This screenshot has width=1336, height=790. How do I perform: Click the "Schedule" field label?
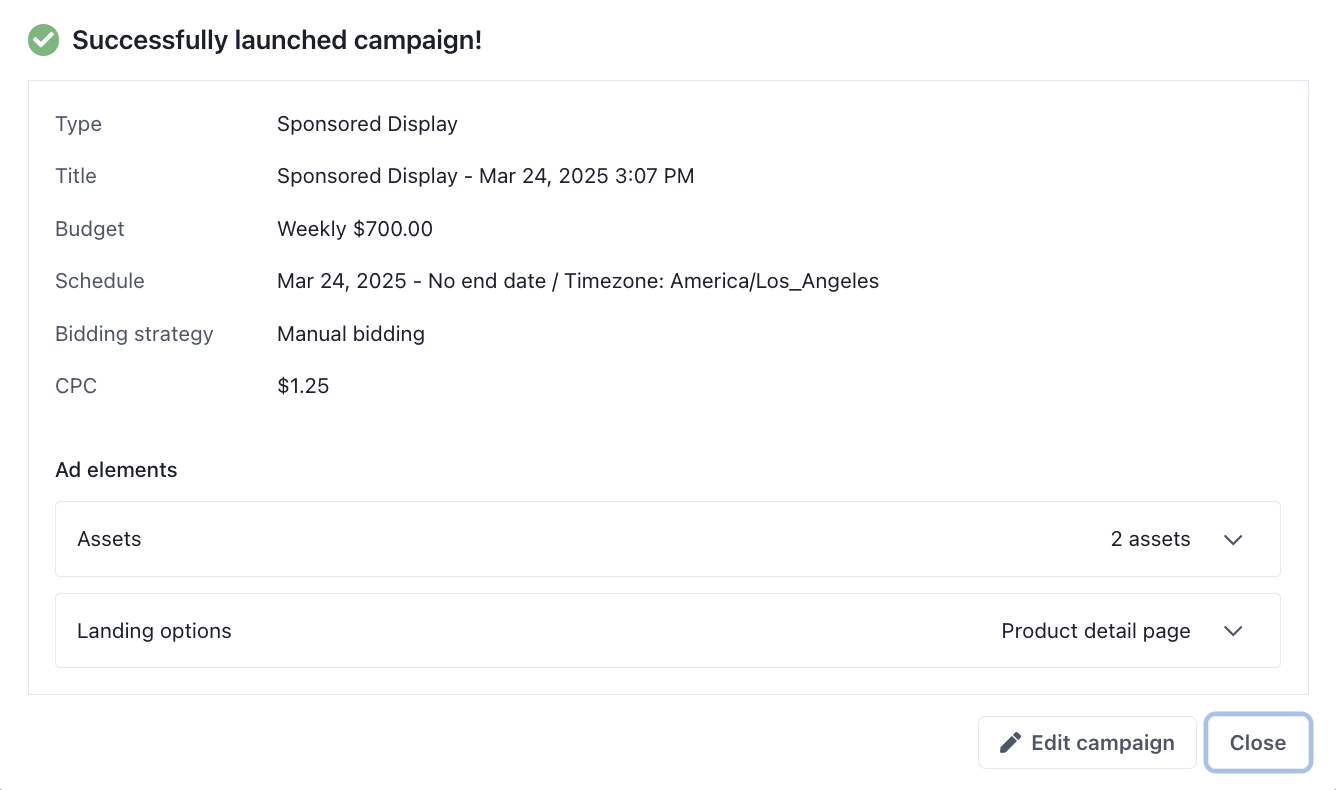(100, 281)
